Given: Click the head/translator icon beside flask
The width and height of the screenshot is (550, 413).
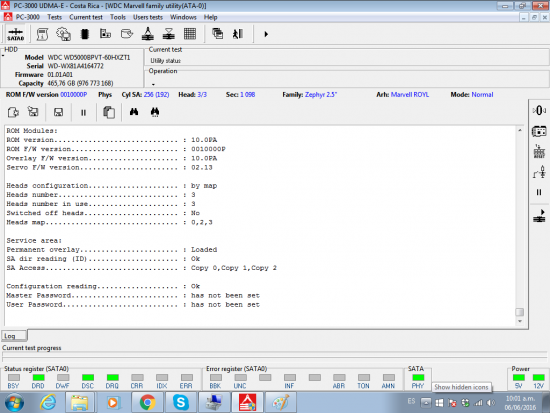Looking at the screenshot, I should click(169, 34).
